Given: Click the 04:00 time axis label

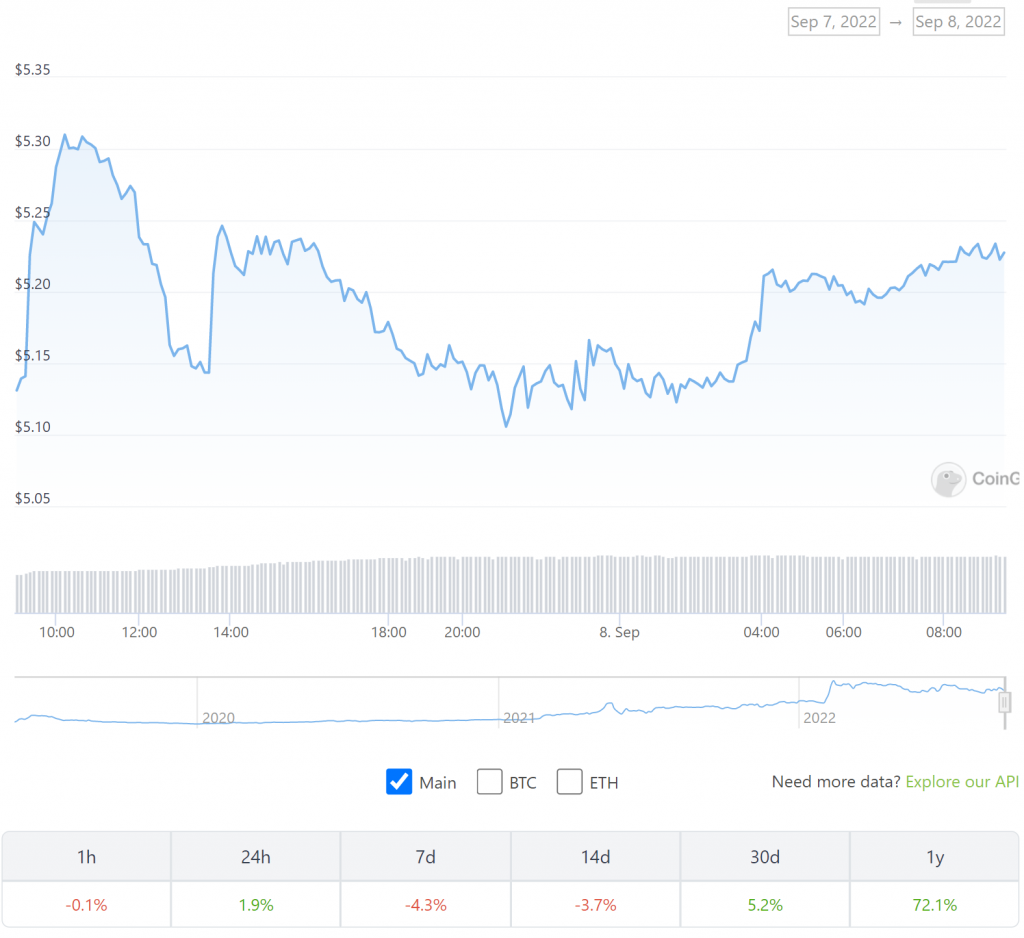Looking at the screenshot, I should pos(761,632).
